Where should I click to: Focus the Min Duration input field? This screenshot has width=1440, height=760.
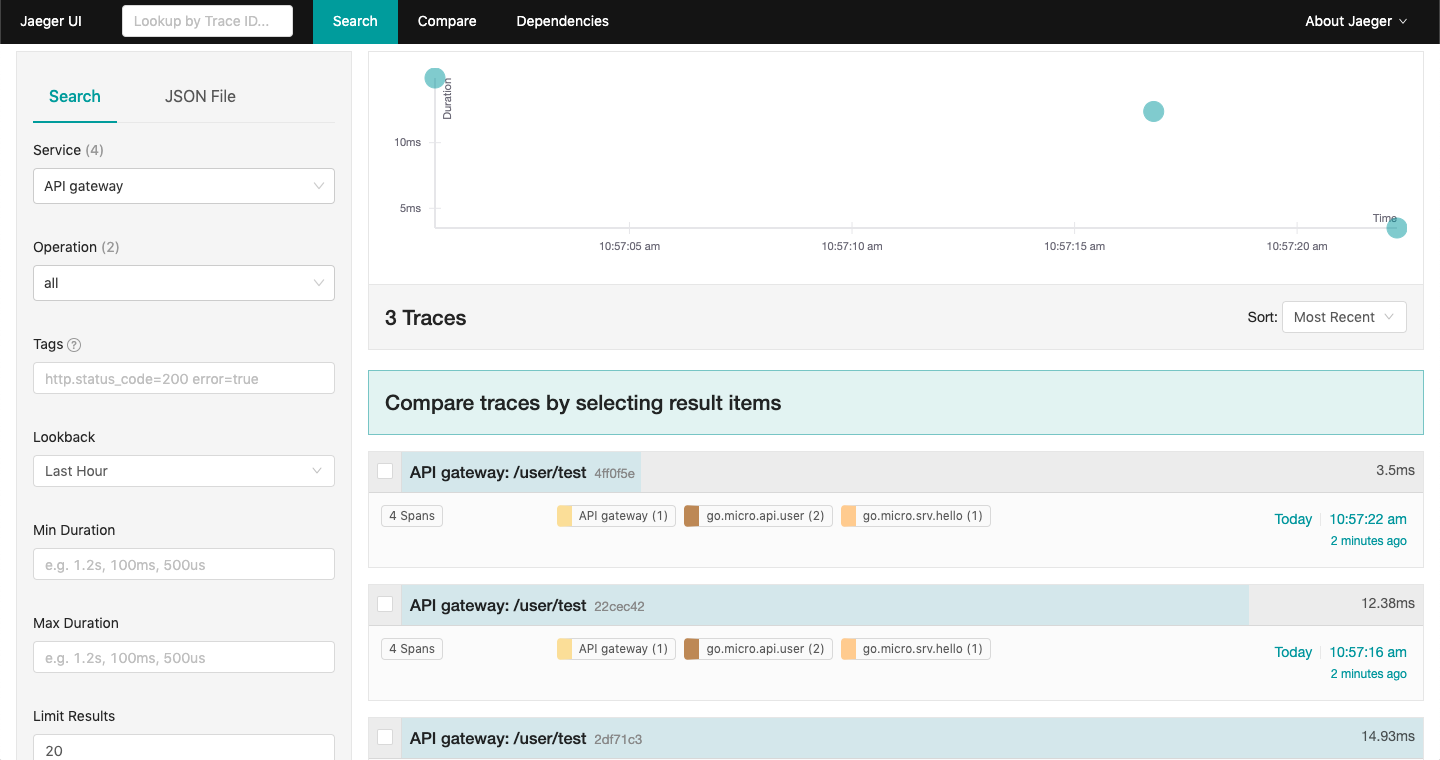click(184, 564)
